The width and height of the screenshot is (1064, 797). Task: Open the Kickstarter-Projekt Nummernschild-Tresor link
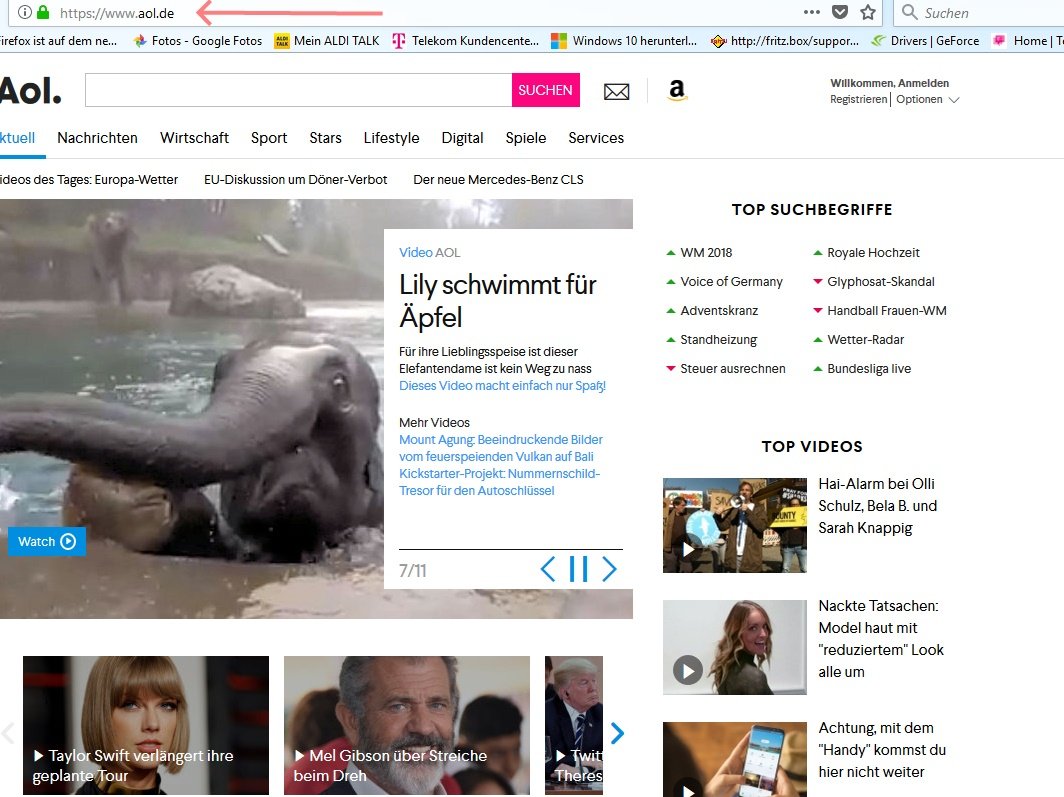pos(499,482)
